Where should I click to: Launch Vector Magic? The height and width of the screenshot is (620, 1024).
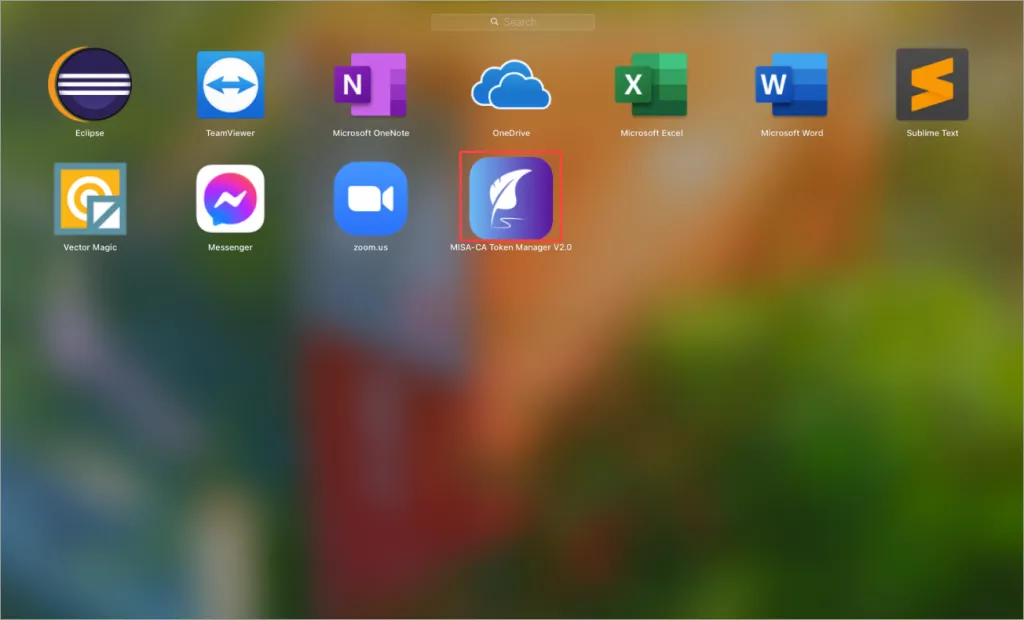coord(90,198)
